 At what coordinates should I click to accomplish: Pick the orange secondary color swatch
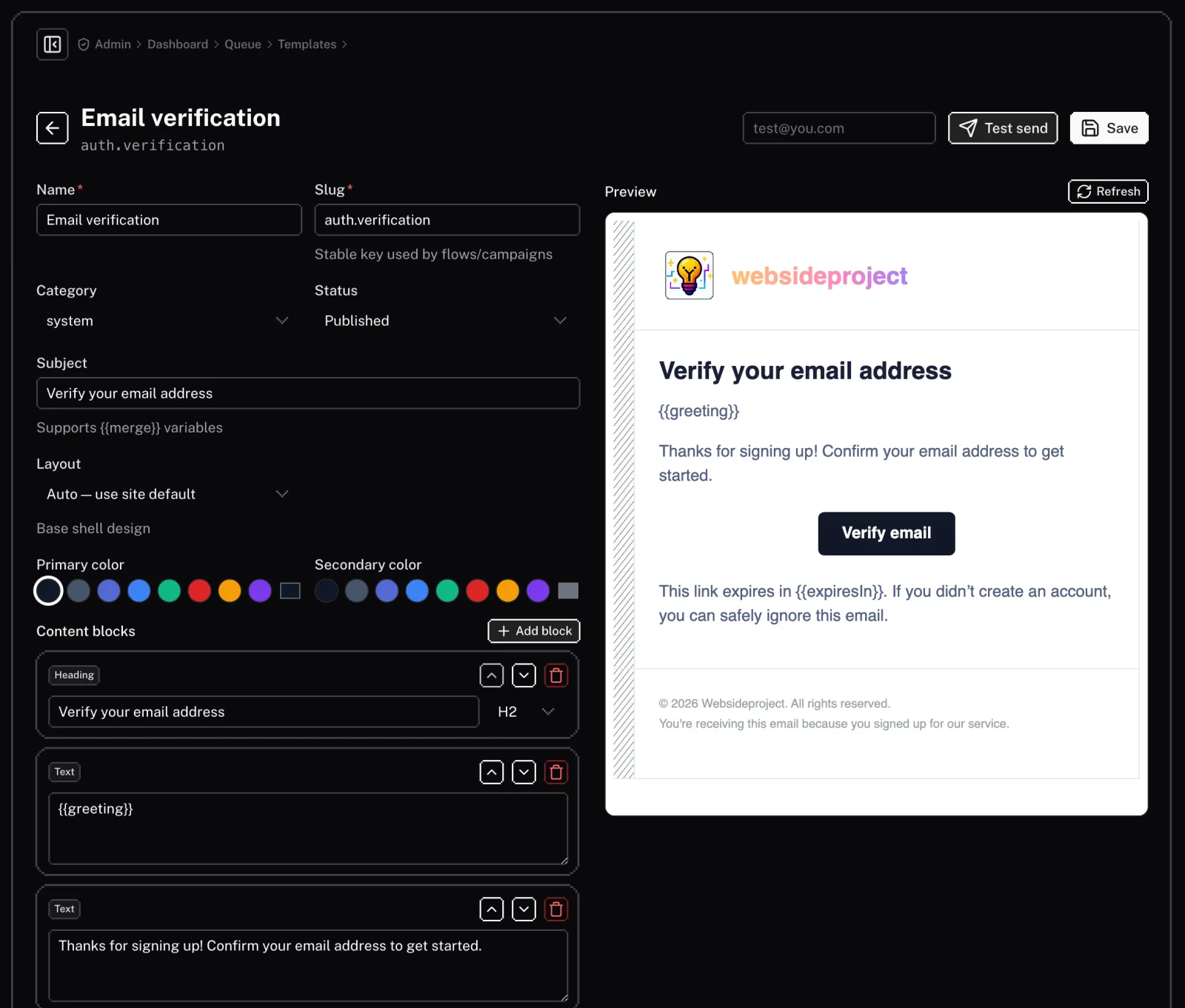coord(507,591)
